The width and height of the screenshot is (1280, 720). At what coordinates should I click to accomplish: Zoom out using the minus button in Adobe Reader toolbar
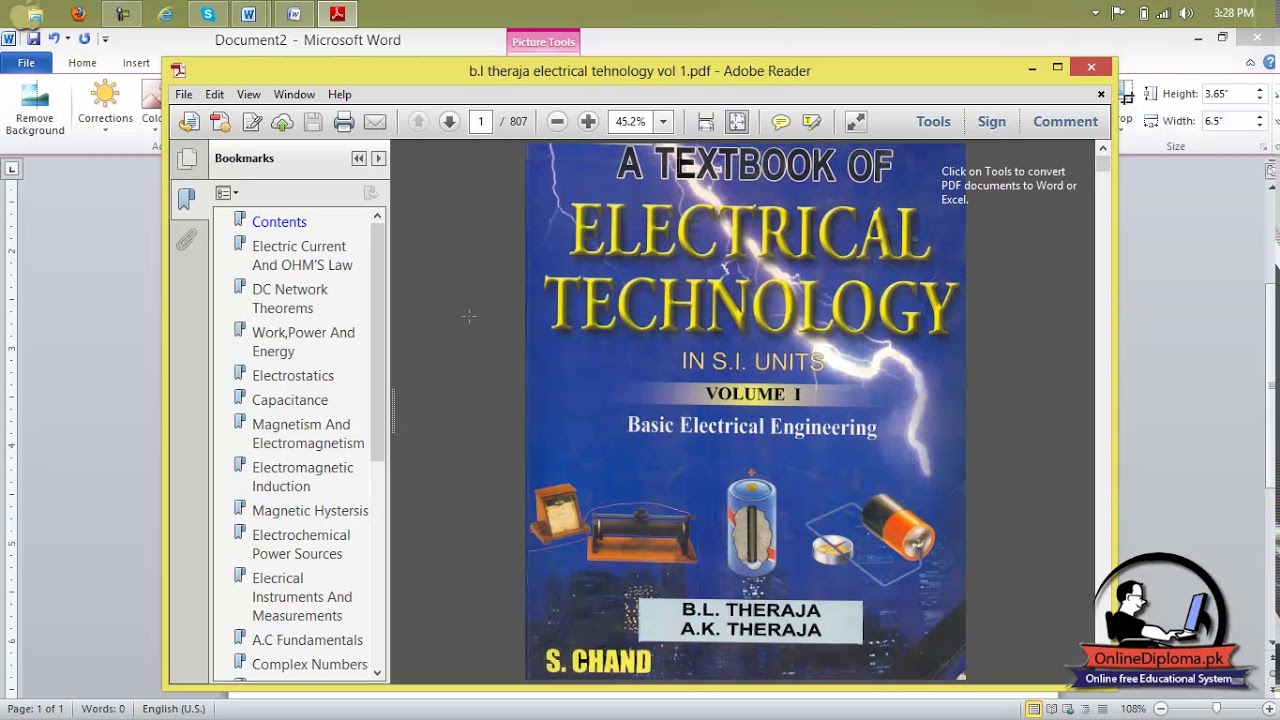(x=558, y=122)
